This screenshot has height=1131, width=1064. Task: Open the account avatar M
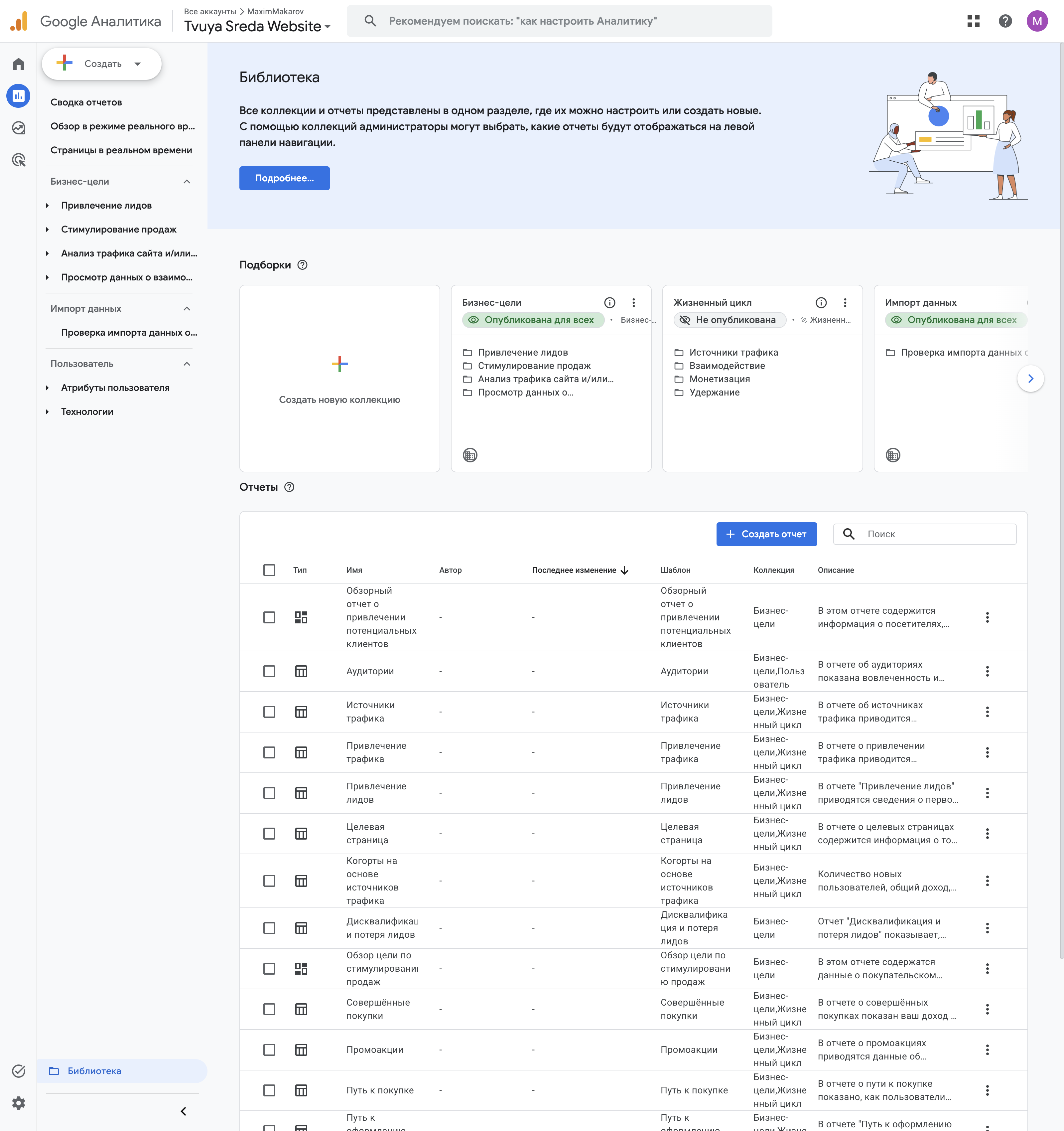pos(1037,21)
